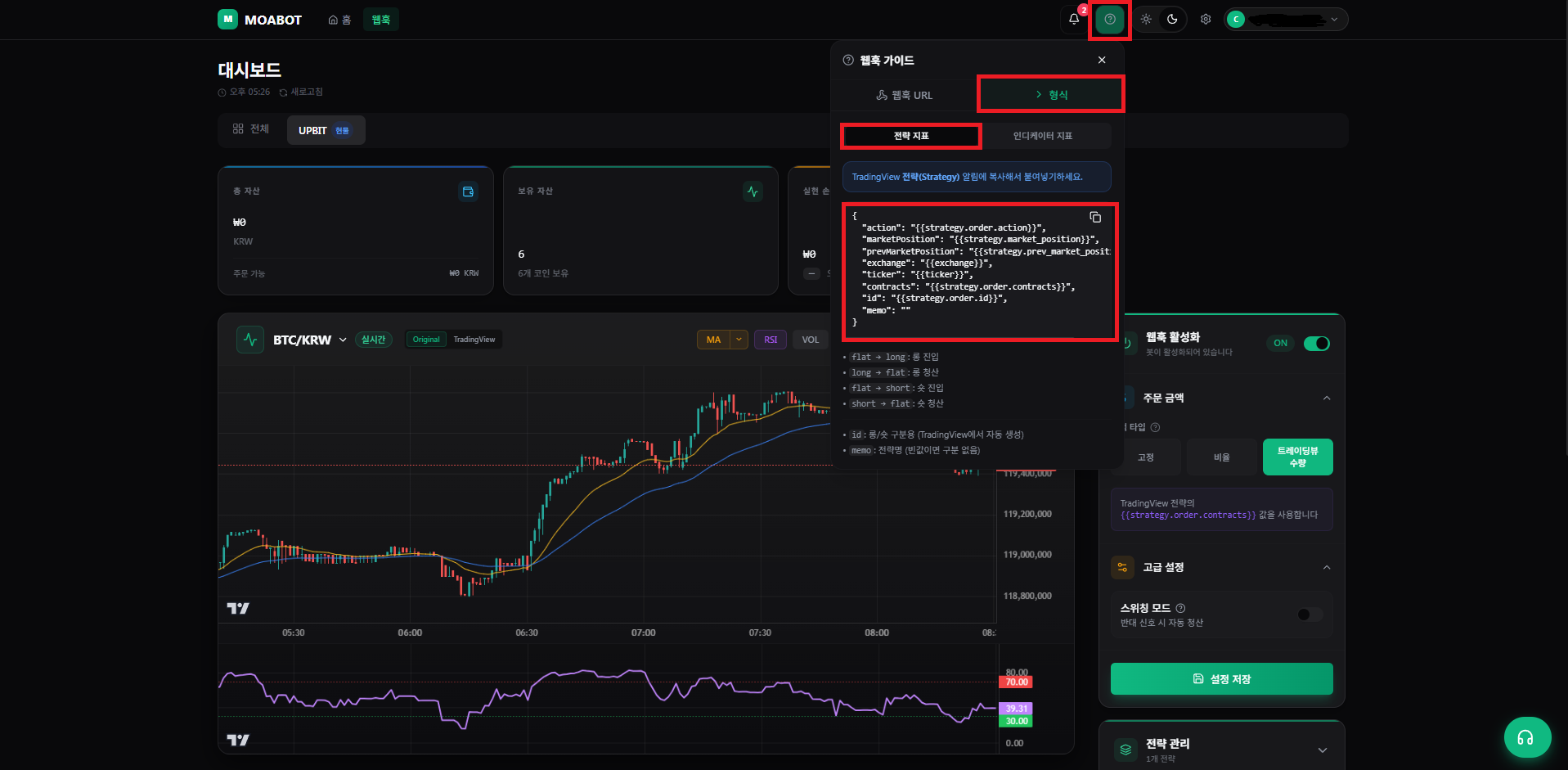Toggle the MA indicator
The height and width of the screenshot is (770, 1568).
click(x=713, y=340)
